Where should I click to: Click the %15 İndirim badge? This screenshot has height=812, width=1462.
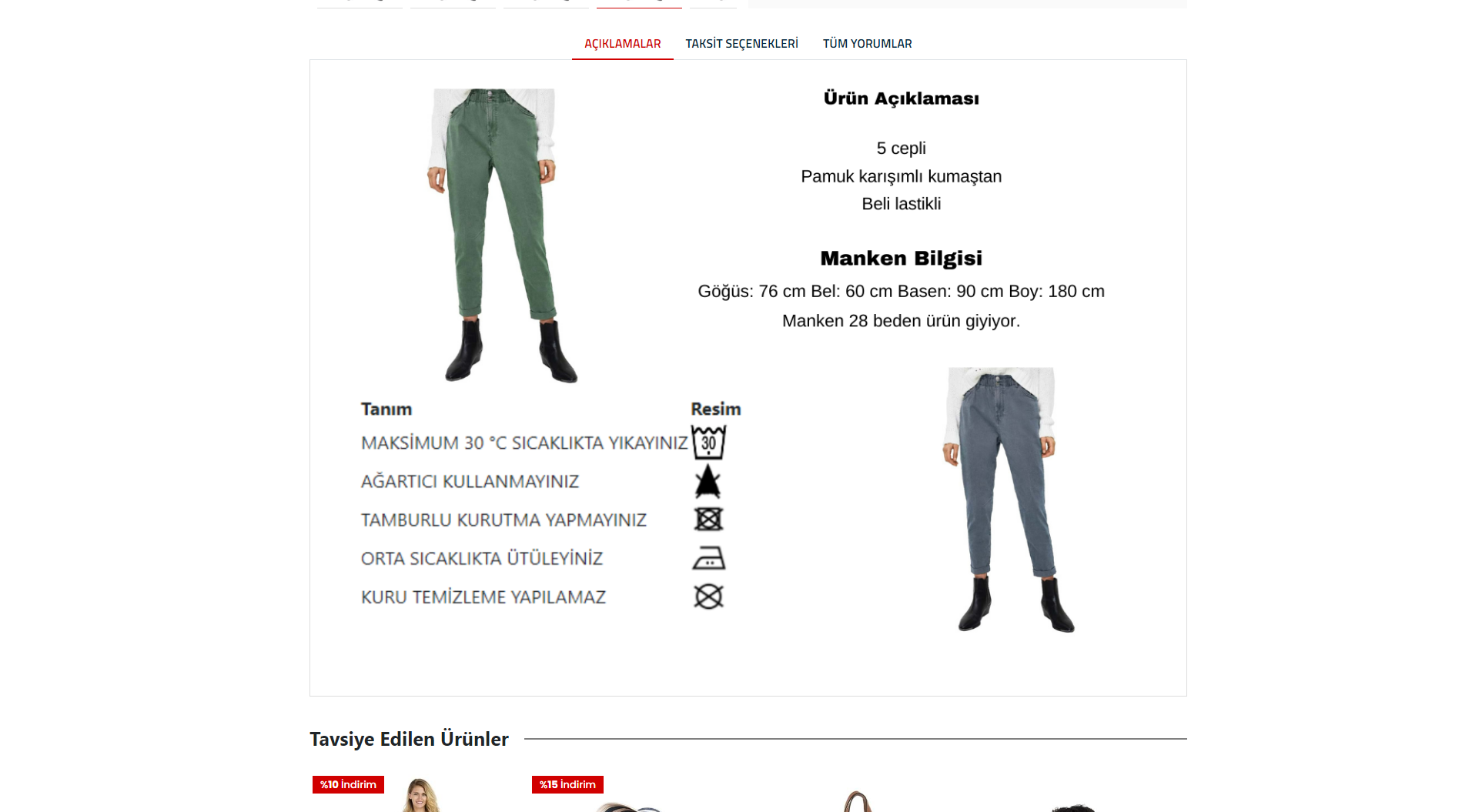[567, 784]
